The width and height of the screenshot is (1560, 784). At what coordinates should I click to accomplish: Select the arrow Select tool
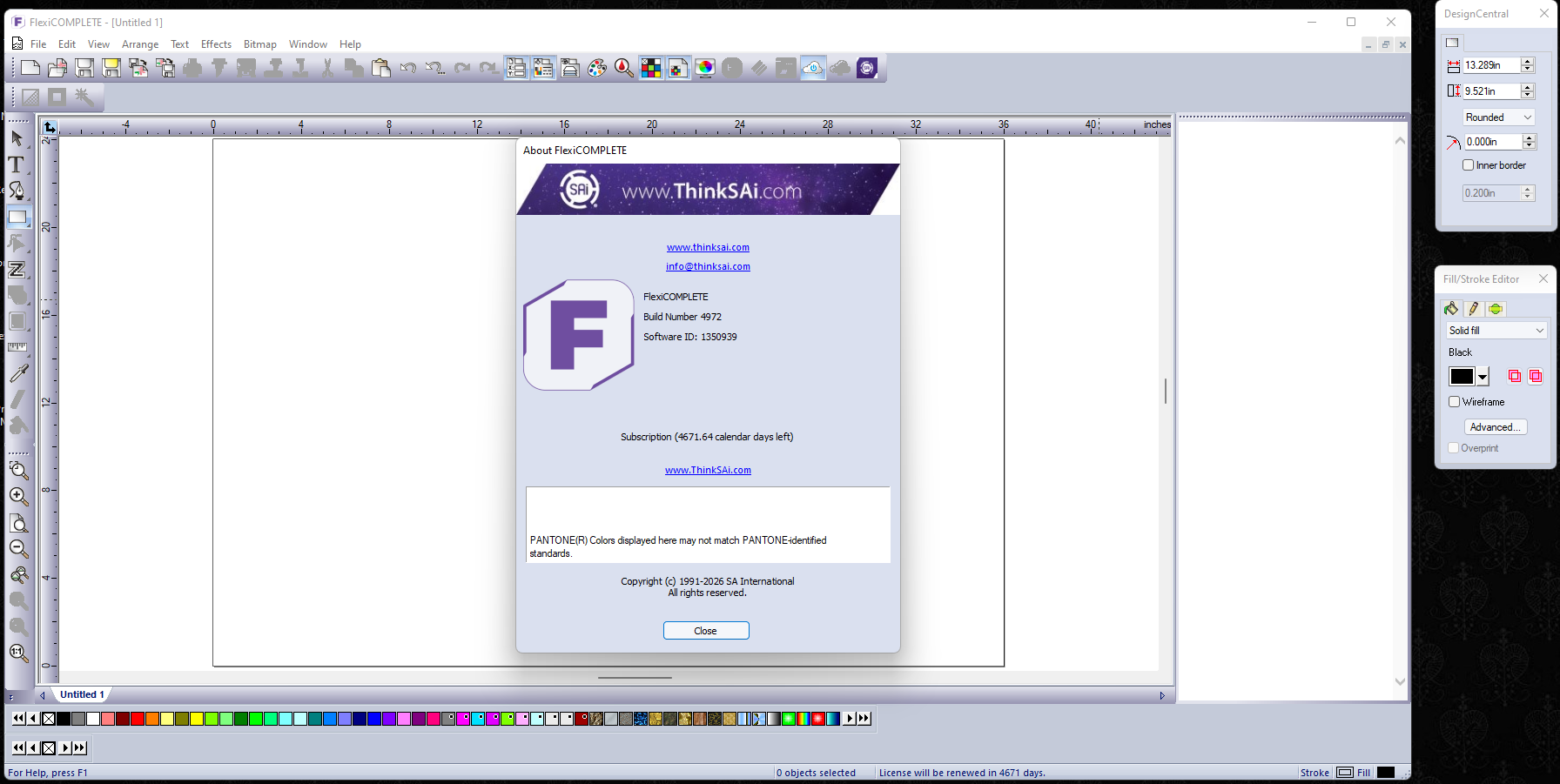pyautogui.click(x=17, y=138)
